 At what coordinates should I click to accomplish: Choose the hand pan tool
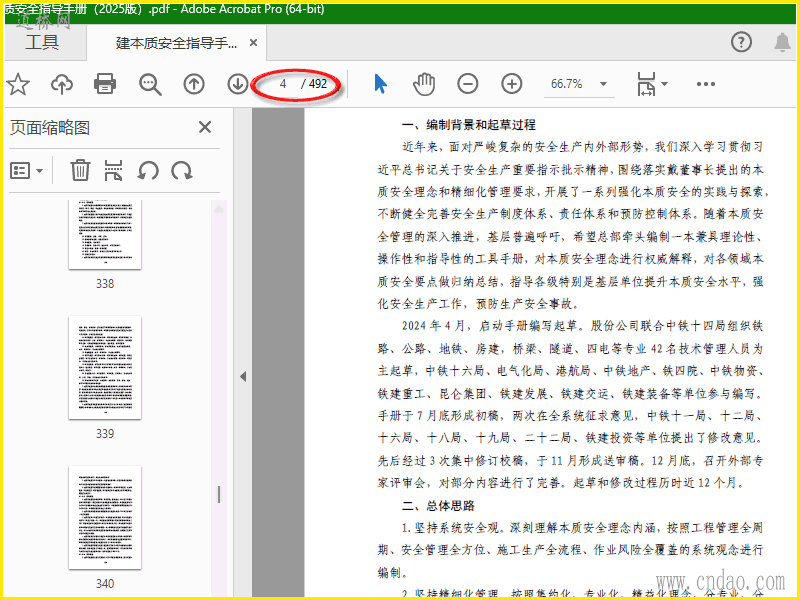[424, 84]
